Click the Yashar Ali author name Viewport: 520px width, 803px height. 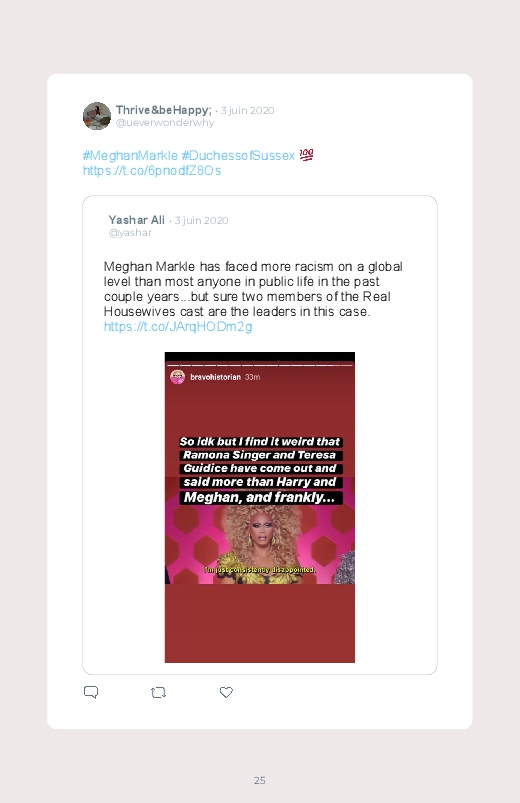point(136,220)
